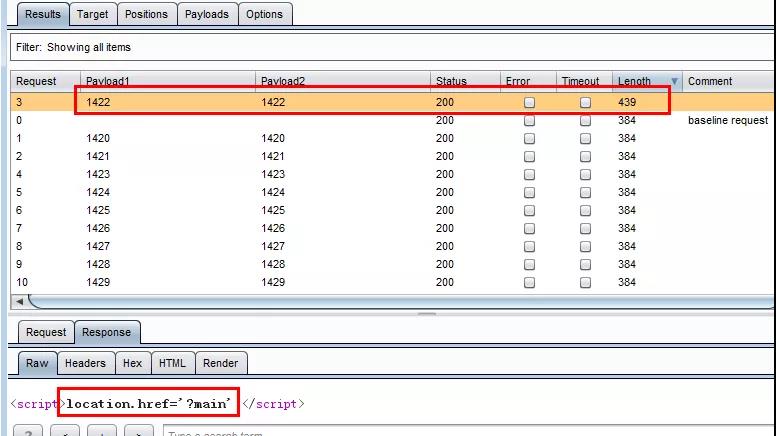Viewport: 776px width, 436px height.
Task: Select Payload2 cell 1424
Action: coord(273,193)
